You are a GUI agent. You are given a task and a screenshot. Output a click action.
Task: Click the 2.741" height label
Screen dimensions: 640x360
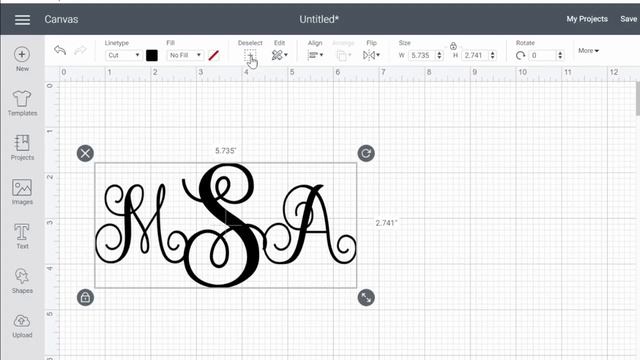coord(386,223)
